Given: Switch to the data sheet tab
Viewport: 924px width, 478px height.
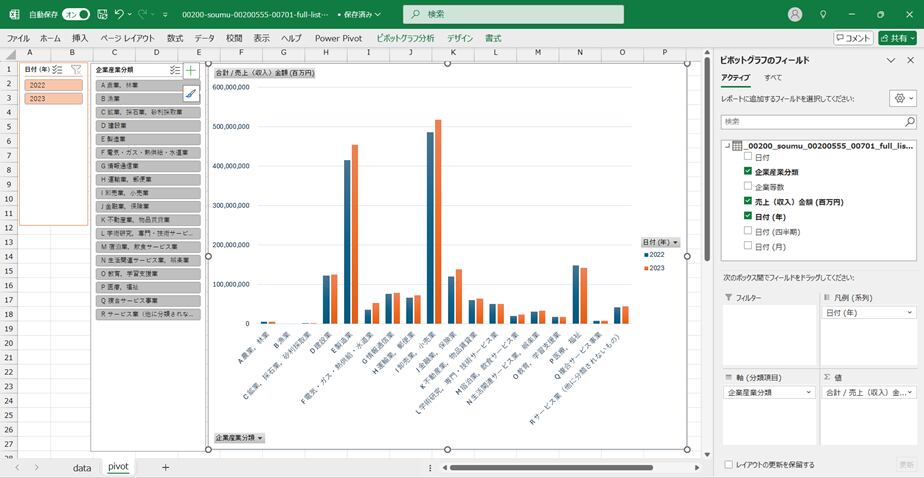Looking at the screenshot, I should pos(82,467).
